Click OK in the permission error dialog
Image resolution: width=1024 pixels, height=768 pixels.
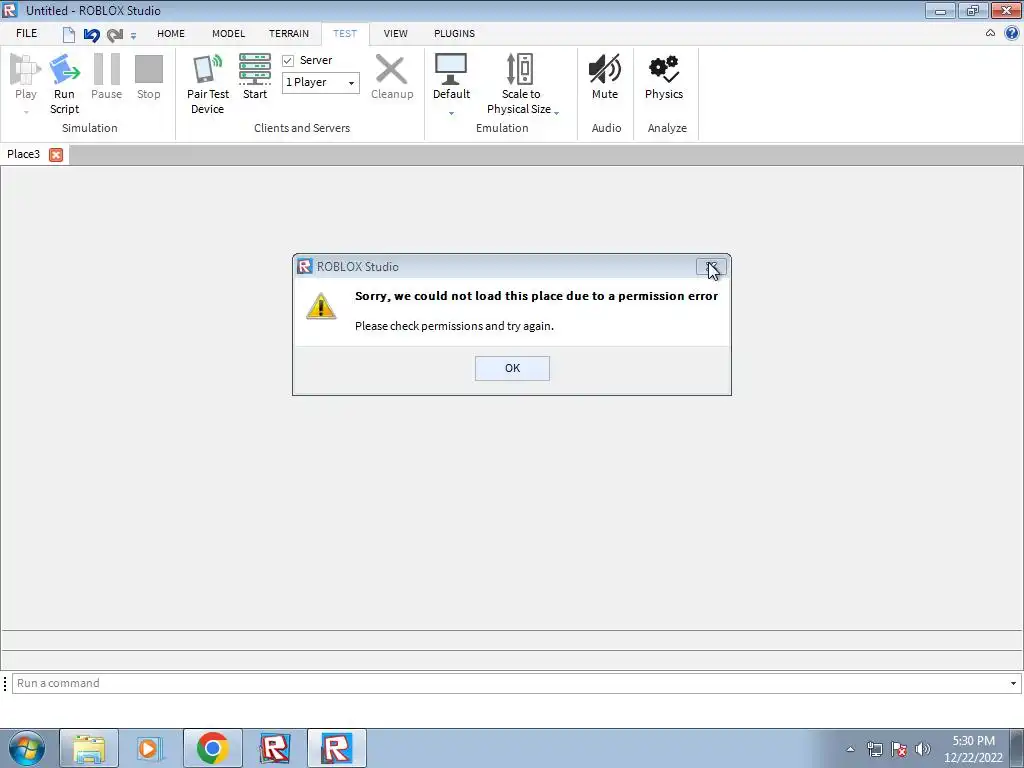pyautogui.click(x=512, y=368)
